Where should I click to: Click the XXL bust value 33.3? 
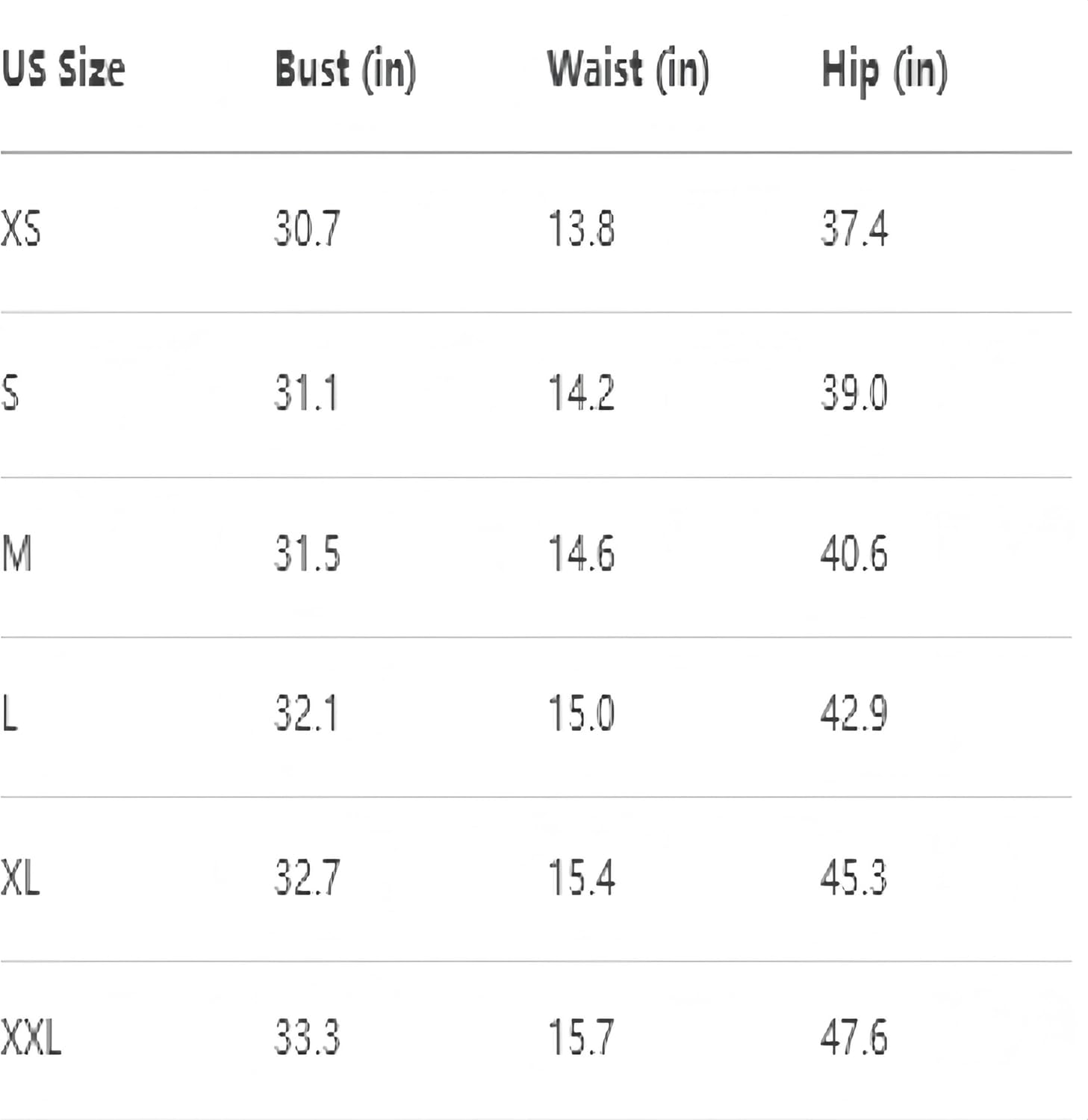click(307, 1037)
